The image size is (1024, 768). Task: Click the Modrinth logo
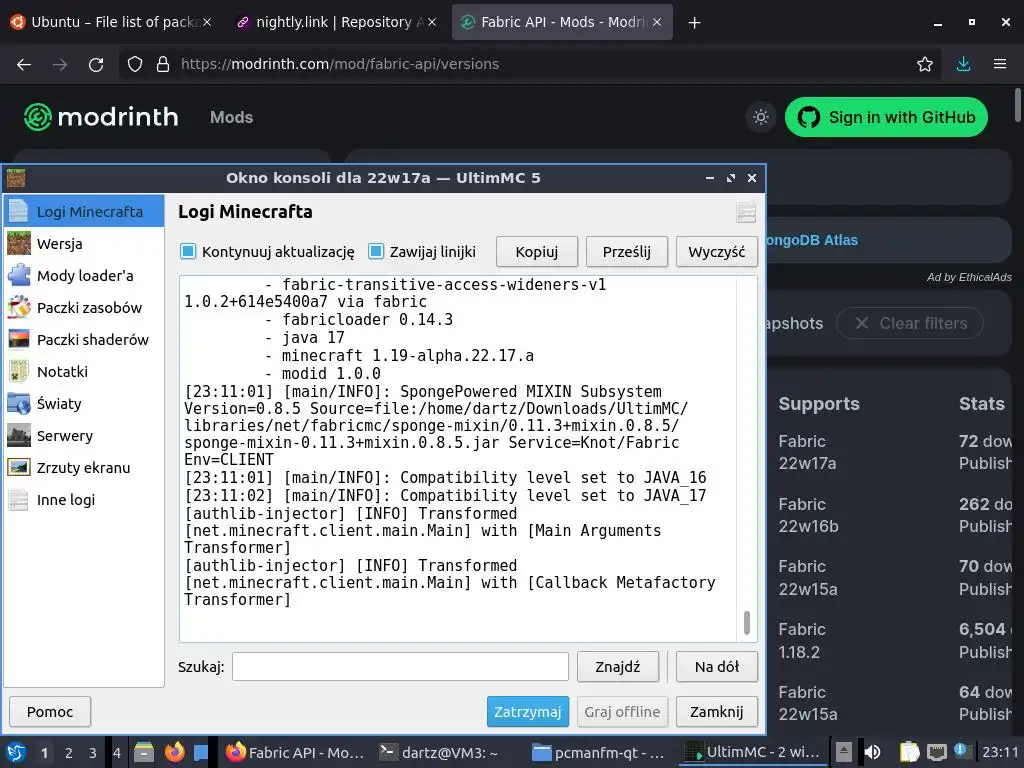(101, 117)
